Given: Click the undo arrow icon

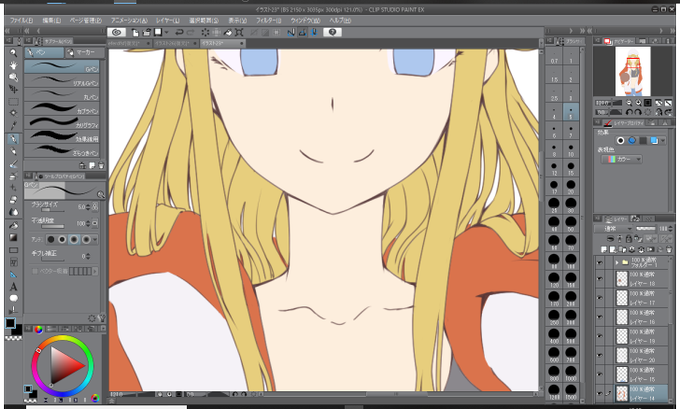Looking at the screenshot, I should point(179,32).
